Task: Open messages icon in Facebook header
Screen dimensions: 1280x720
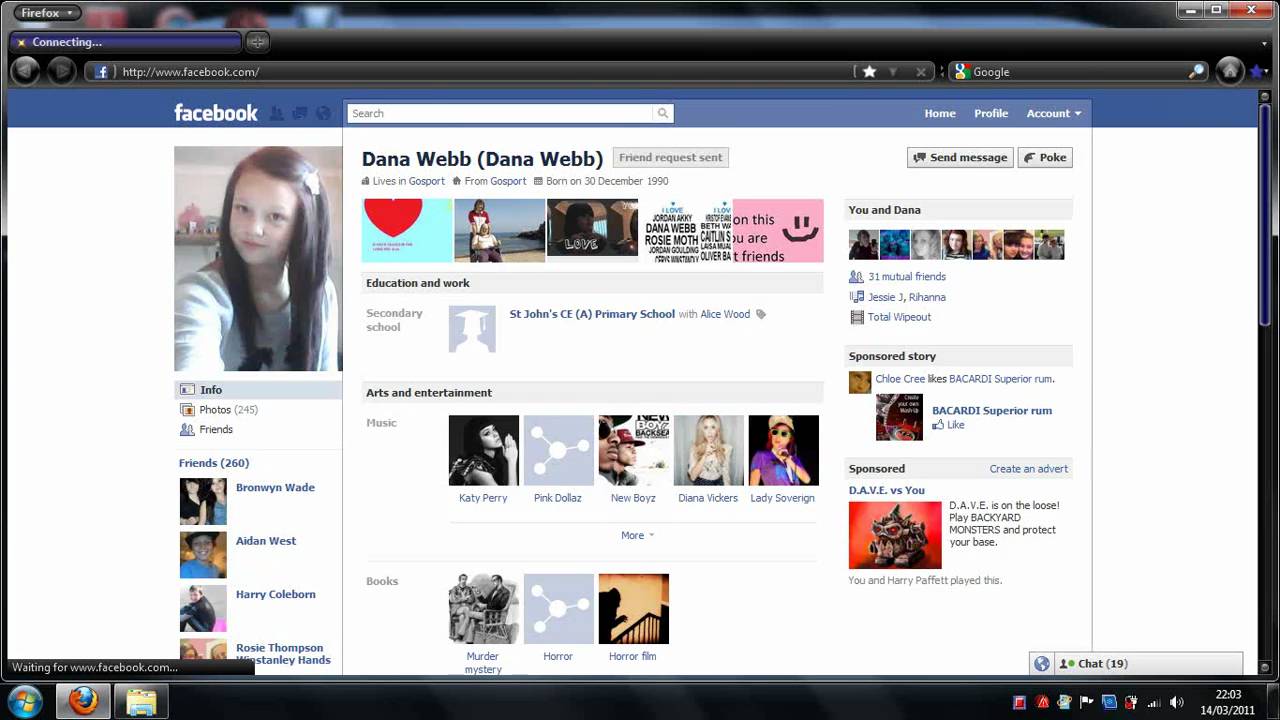Action: tap(299, 113)
